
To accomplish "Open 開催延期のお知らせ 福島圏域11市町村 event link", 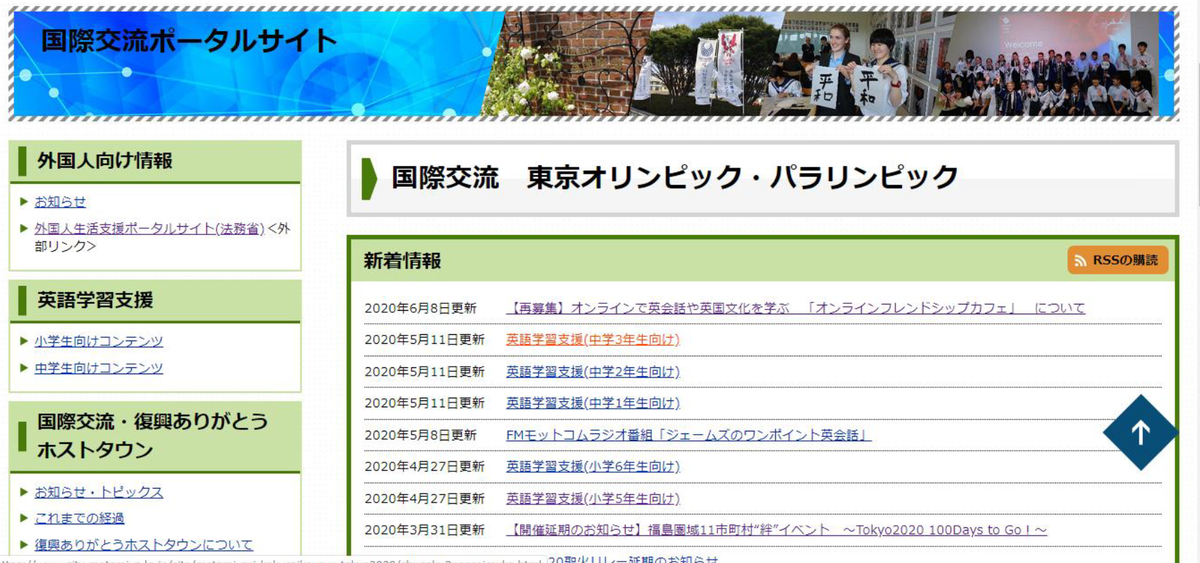I will (x=776, y=530).
